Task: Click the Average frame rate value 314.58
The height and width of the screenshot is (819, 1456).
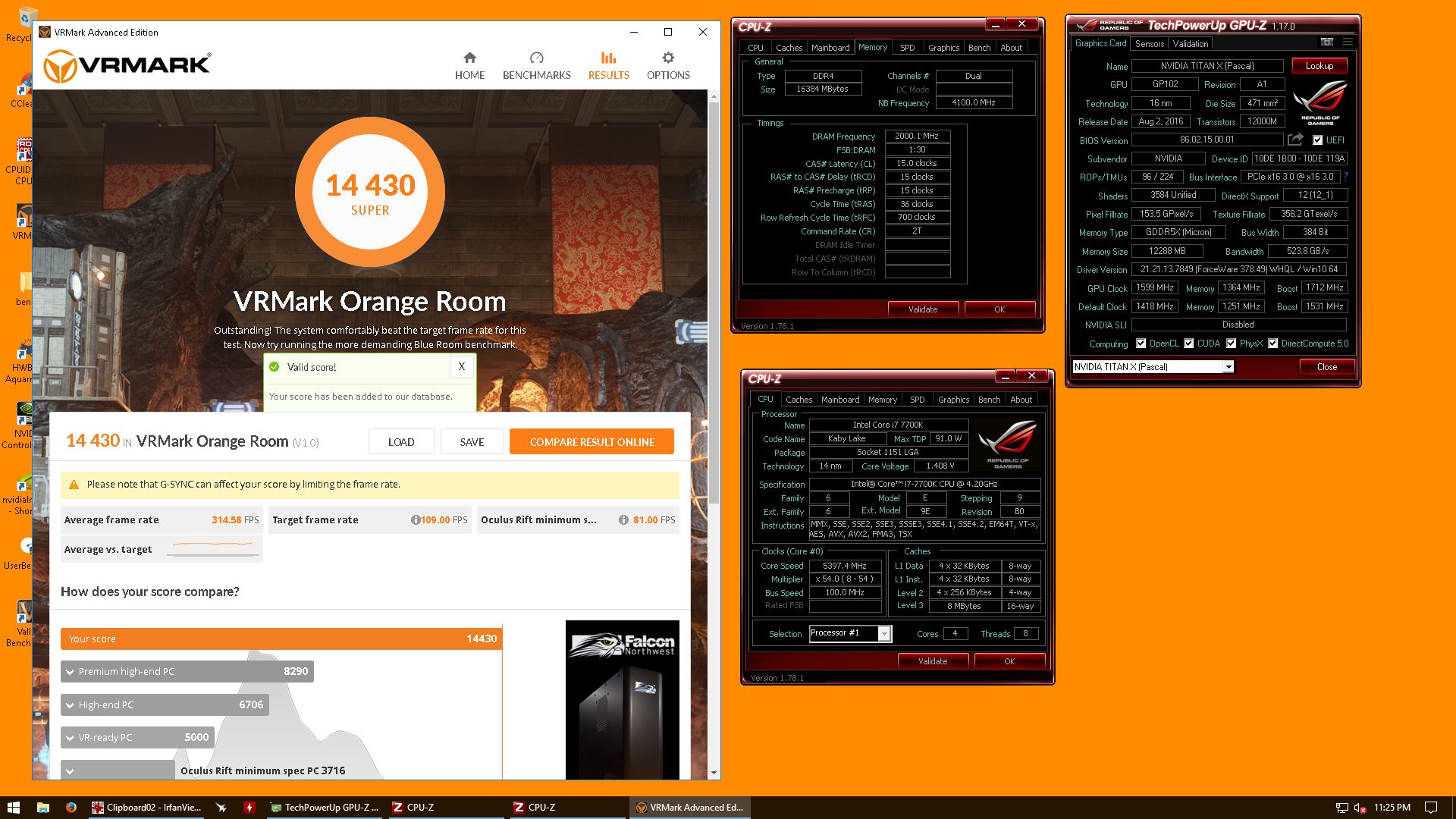Action: [x=226, y=520]
